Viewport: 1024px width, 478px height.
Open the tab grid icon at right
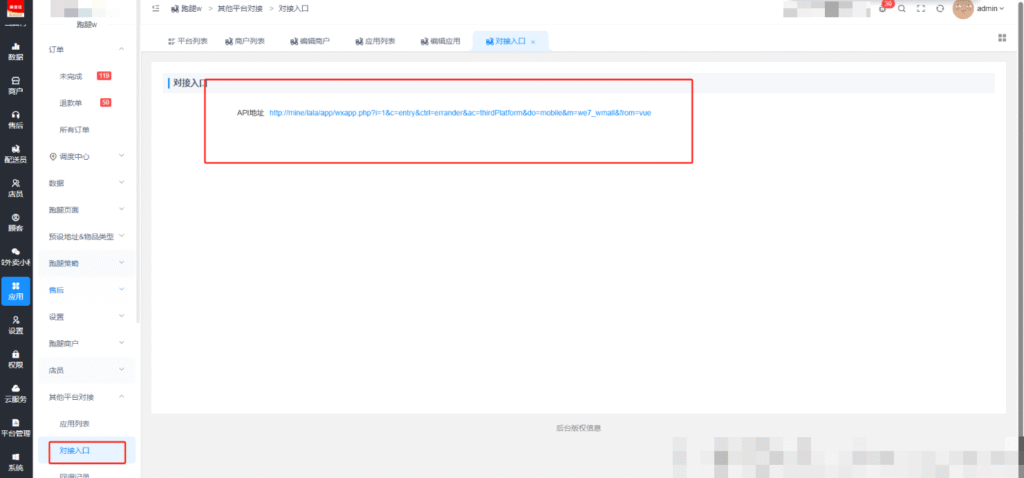(x=1001, y=38)
